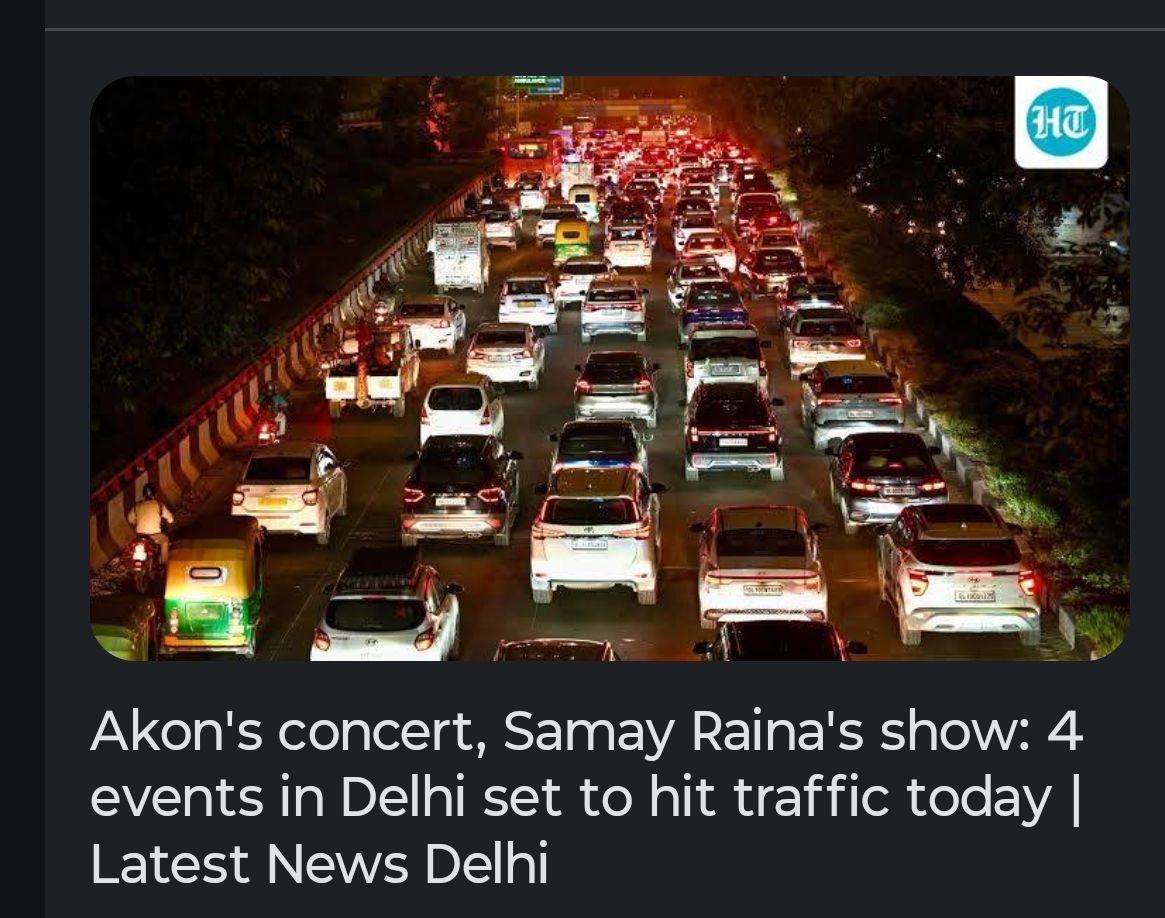The image size is (1165, 918).
Task: Click the dark left sidebar strip
Action: click(x=22, y=459)
